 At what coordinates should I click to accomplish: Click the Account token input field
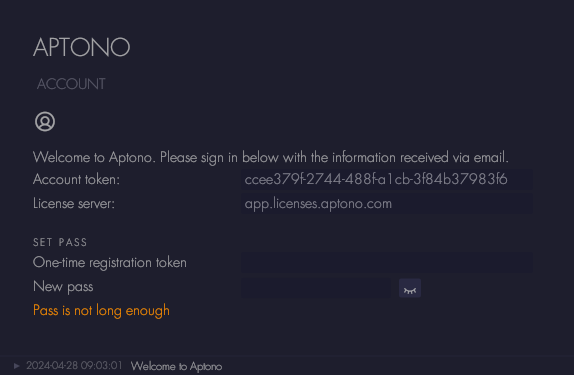(x=387, y=179)
